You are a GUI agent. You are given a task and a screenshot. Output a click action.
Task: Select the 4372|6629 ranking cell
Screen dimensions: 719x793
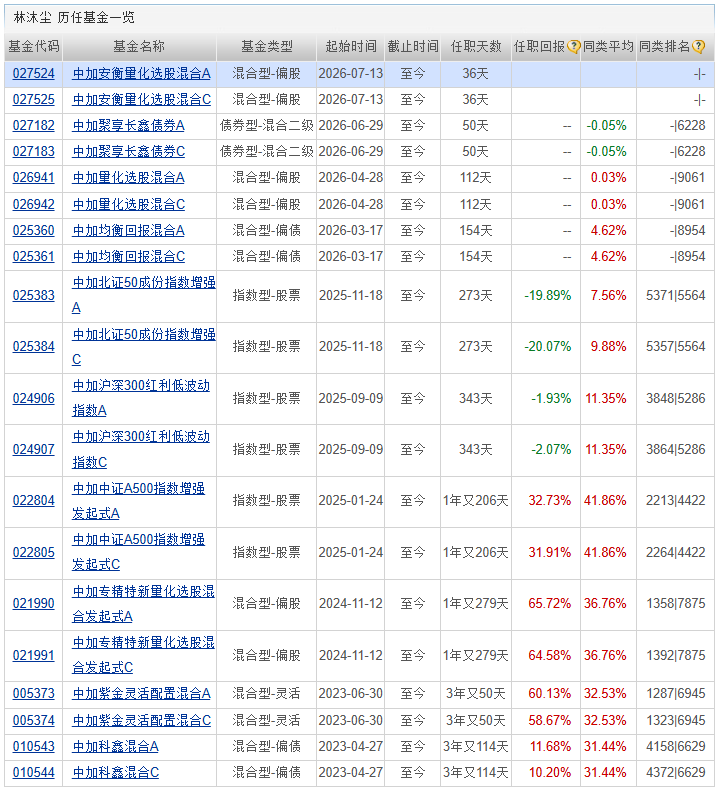click(676, 773)
